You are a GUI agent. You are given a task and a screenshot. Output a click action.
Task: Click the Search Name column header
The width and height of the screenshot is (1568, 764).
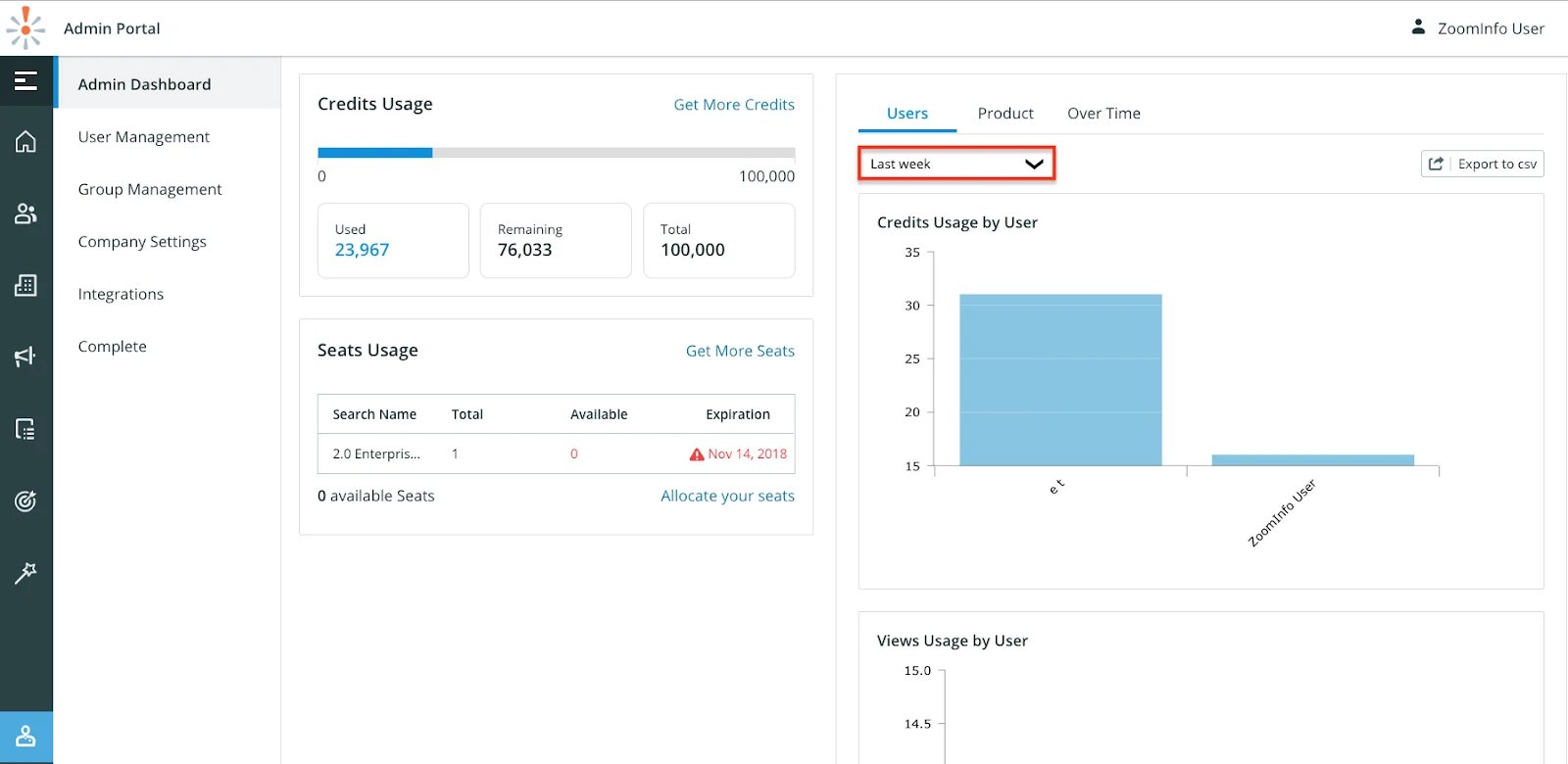coord(374,414)
